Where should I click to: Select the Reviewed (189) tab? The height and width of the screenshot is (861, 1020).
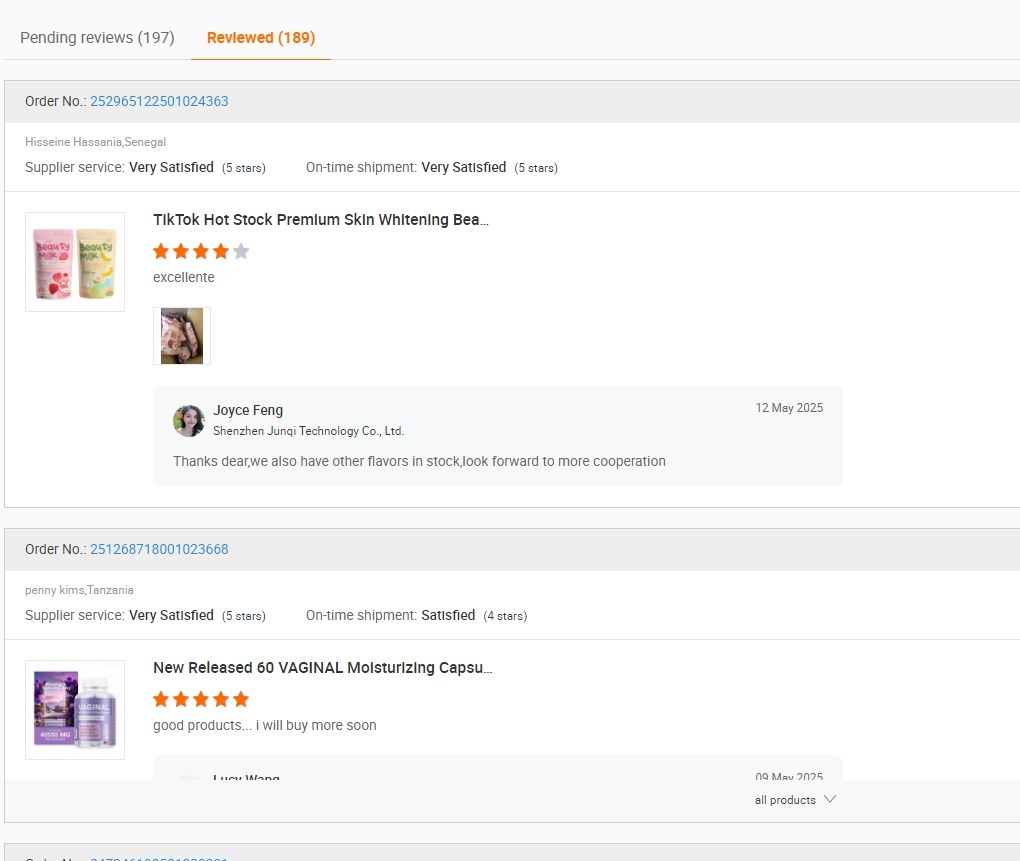261,38
